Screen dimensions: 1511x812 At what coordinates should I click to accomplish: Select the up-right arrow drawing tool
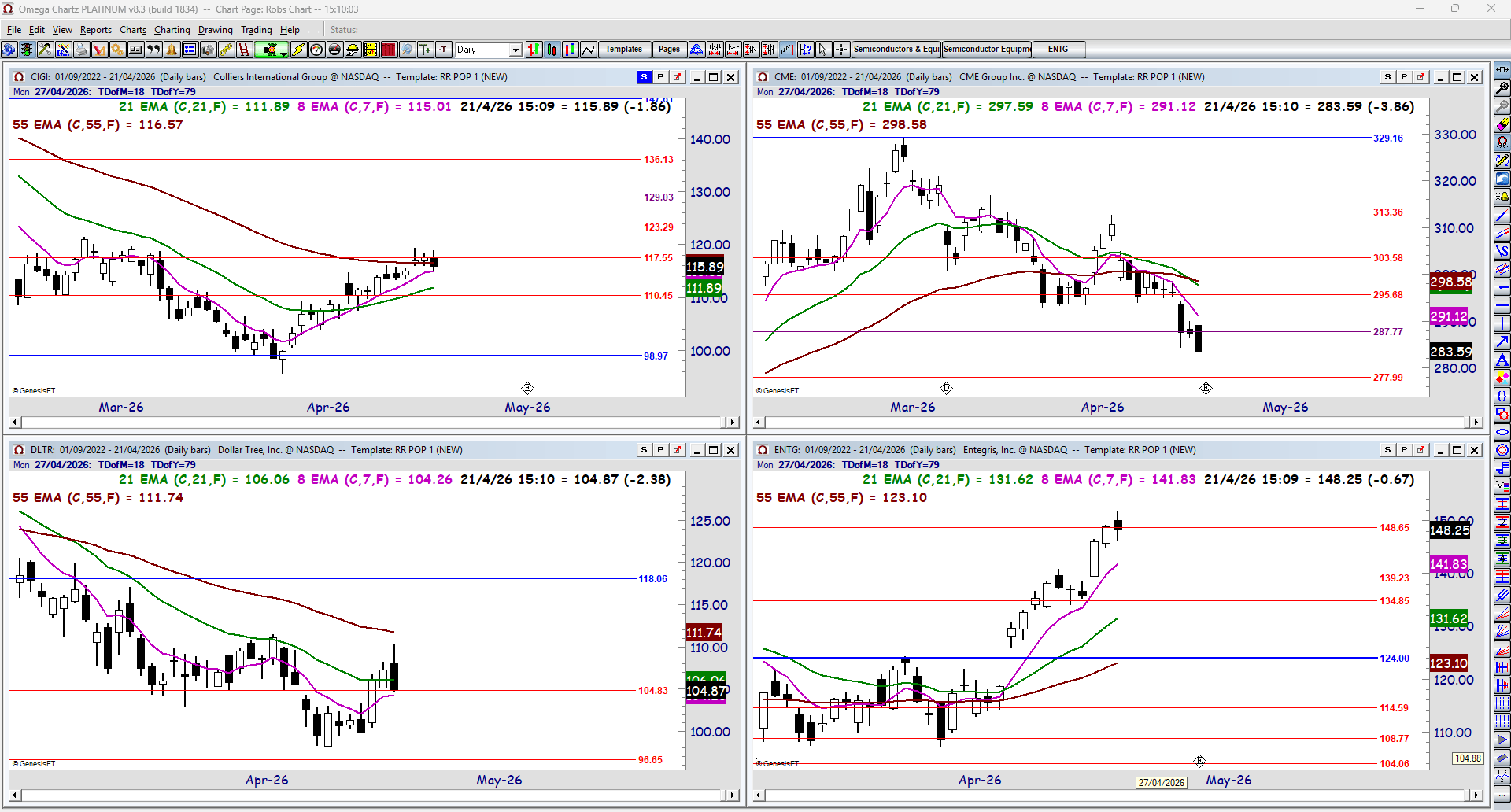point(1502,341)
